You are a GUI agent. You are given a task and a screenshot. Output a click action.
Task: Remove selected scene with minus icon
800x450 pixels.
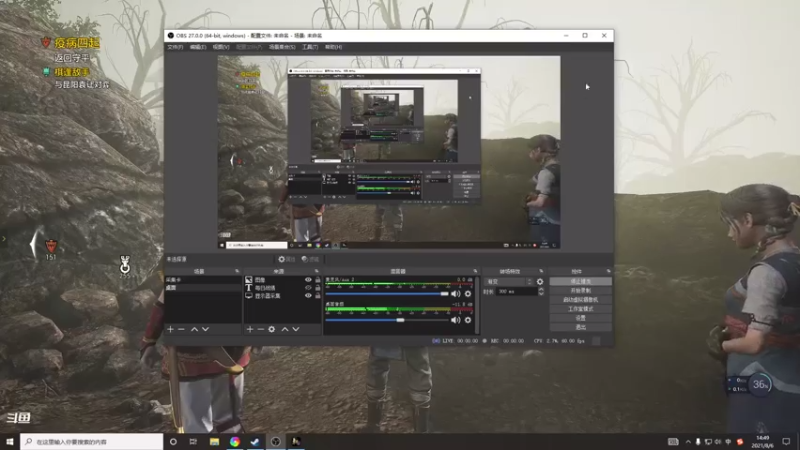point(181,330)
